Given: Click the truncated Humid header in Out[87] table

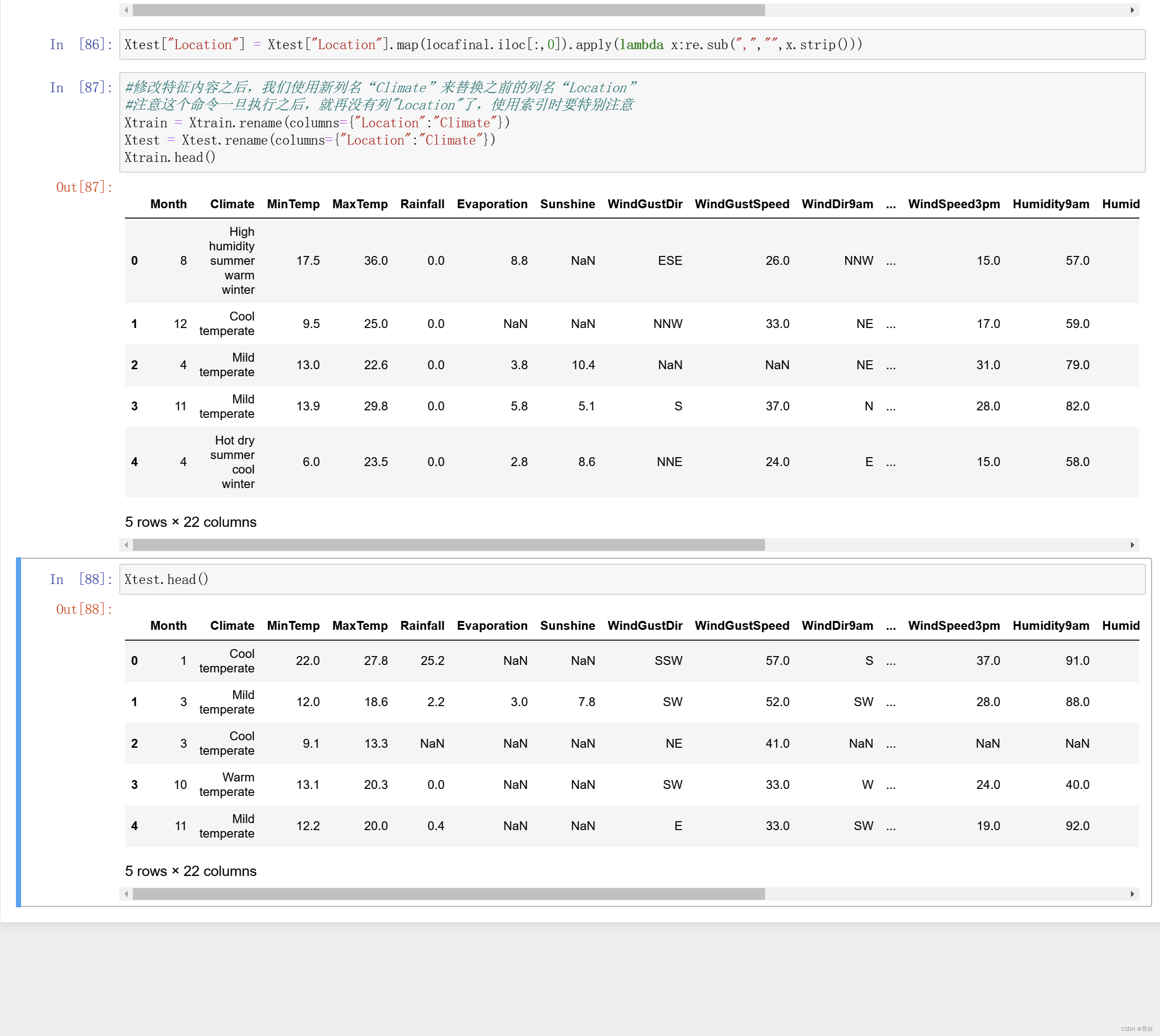Looking at the screenshot, I should (1121, 204).
